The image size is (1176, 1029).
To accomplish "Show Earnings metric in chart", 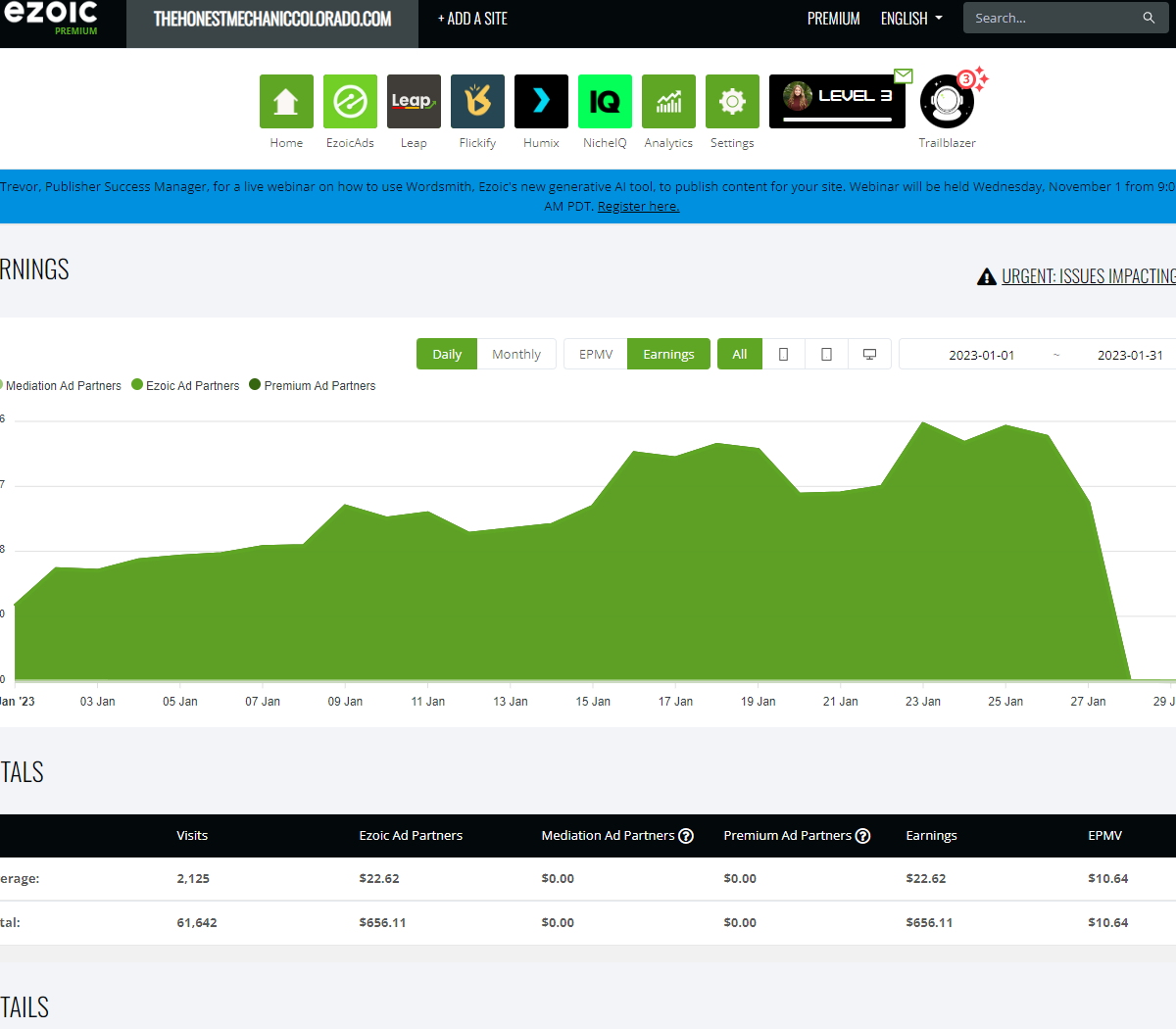I will point(668,354).
